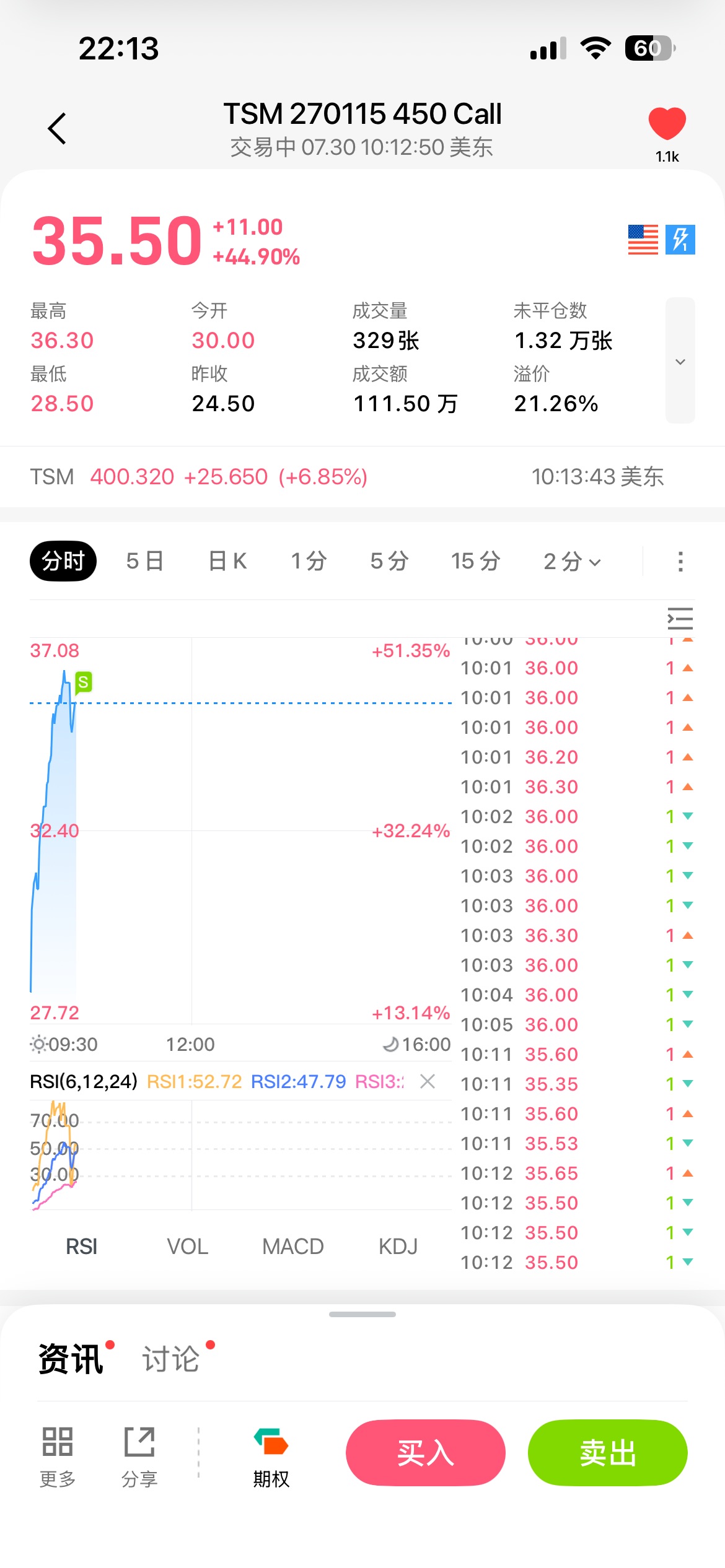Click the US flag market icon
This screenshot has width=725, height=1568.
[x=643, y=240]
